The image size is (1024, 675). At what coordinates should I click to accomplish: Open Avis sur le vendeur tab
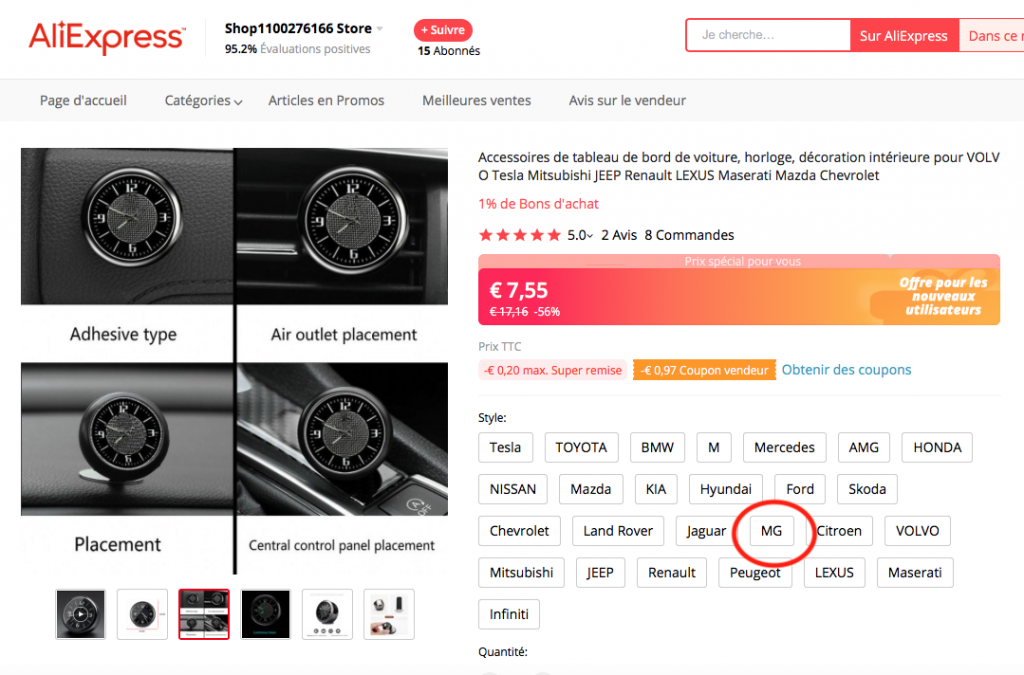pyautogui.click(x=627, y=101)
